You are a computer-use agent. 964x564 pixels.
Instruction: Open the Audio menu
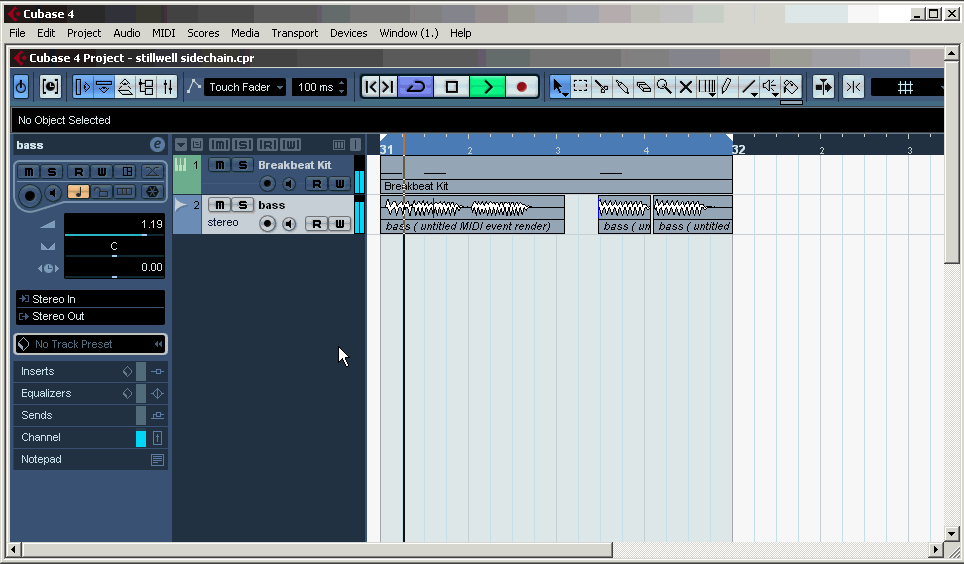point(127,33)
